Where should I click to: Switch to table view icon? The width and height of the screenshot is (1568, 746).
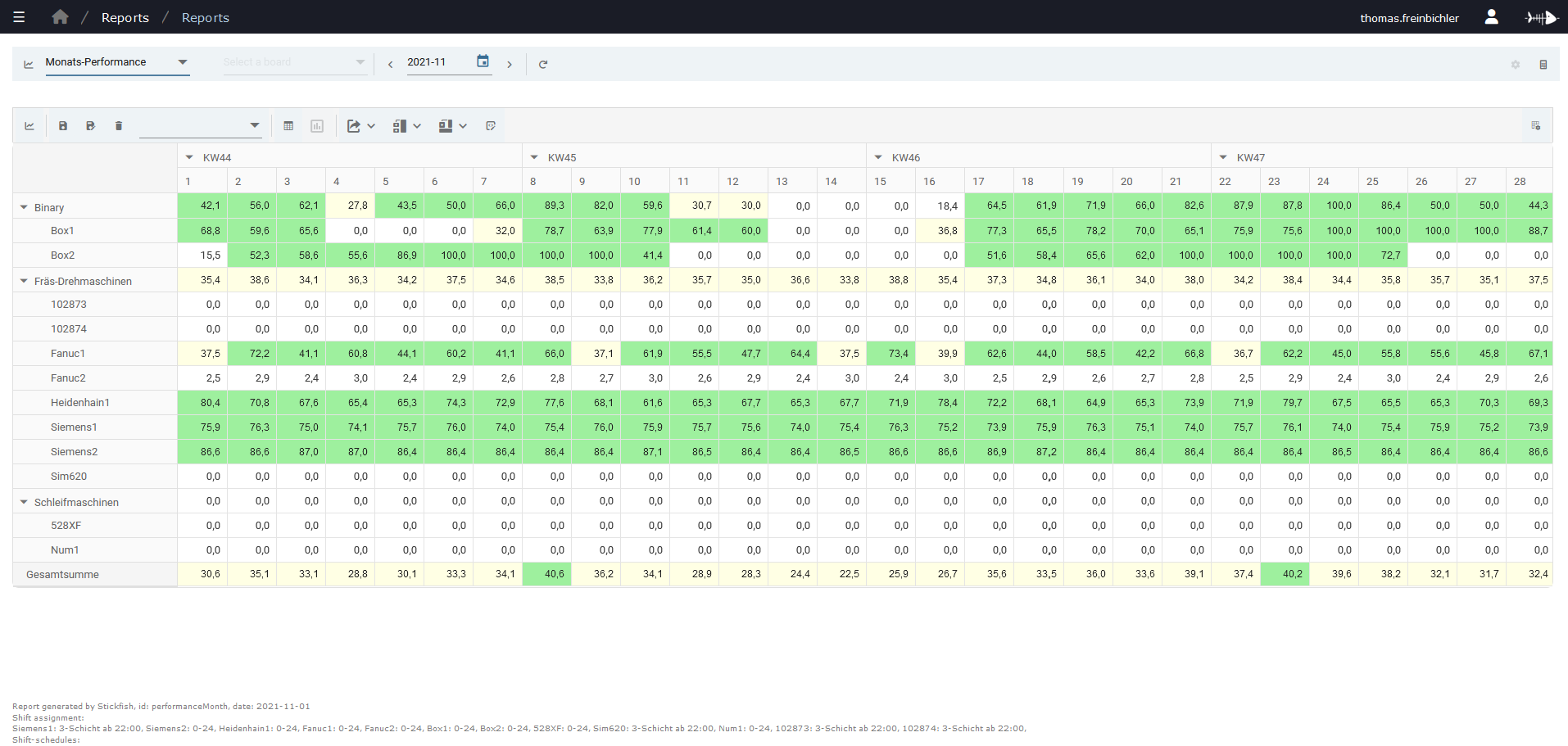[x=288, y=126]
